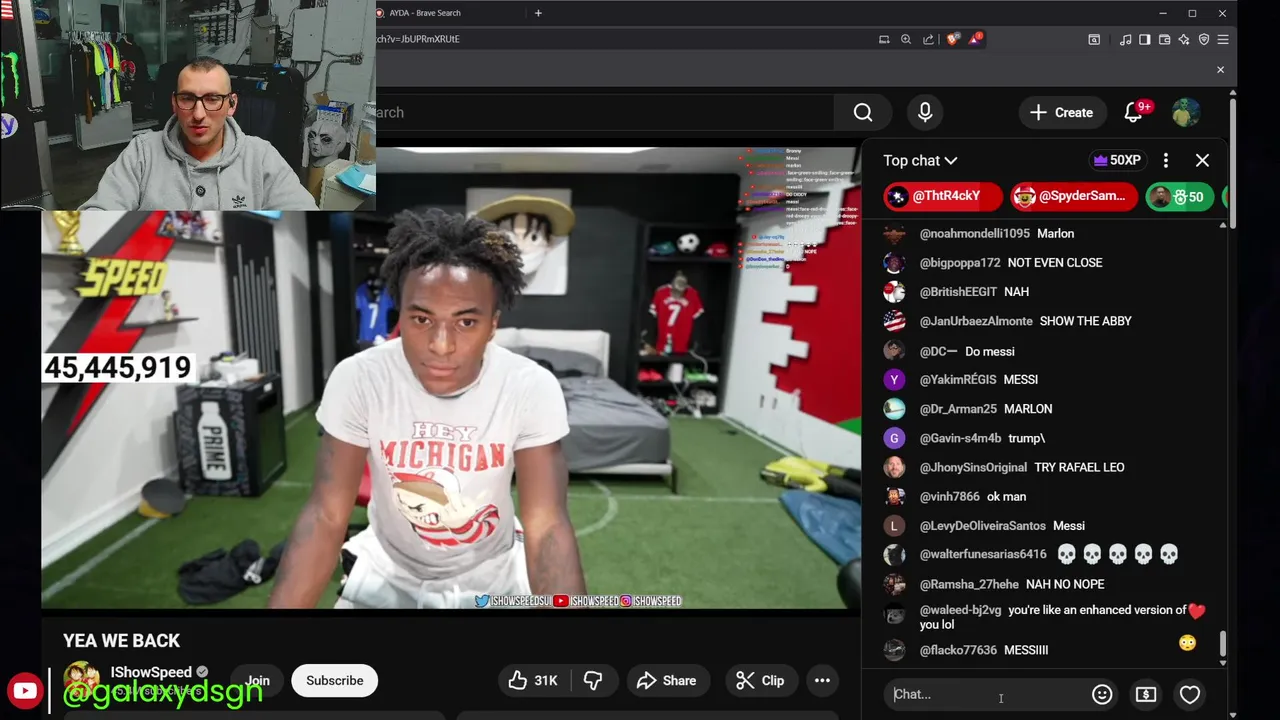The width and height of the screenshot is (1280, 720).
Task: Dismiss the bar with the X below toolbar
Action: [x=1220, y=70]
